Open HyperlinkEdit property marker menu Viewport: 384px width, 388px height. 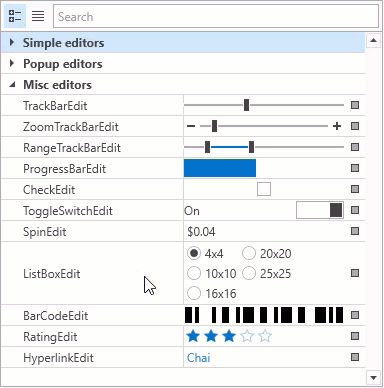(x=355, y=357)
